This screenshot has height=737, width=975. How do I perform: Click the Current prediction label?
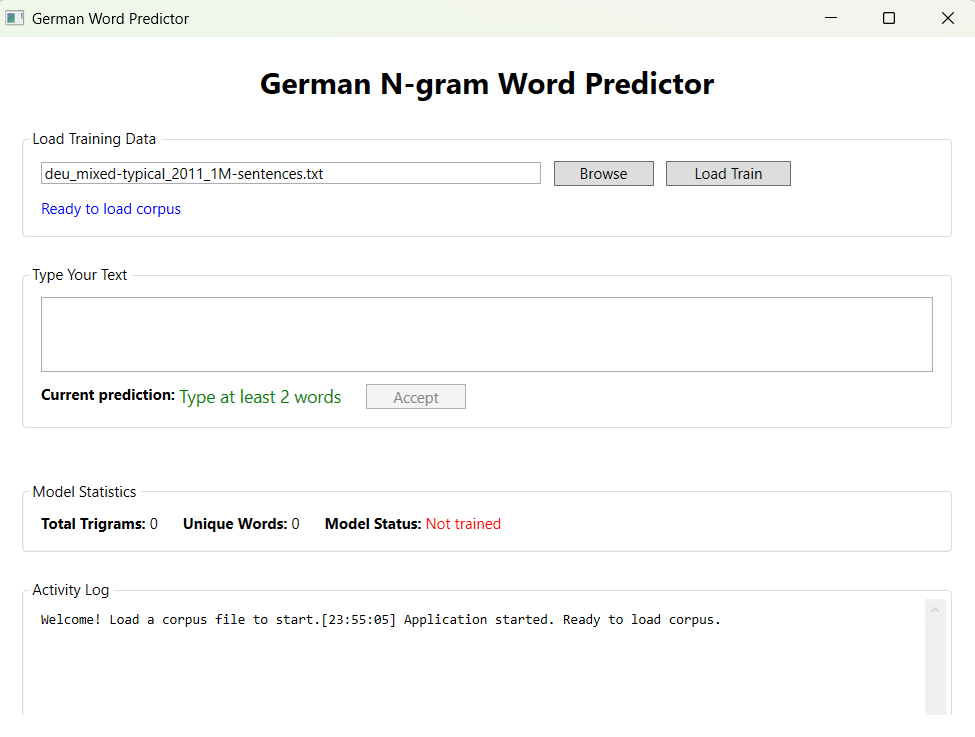[x=108, y=396]
